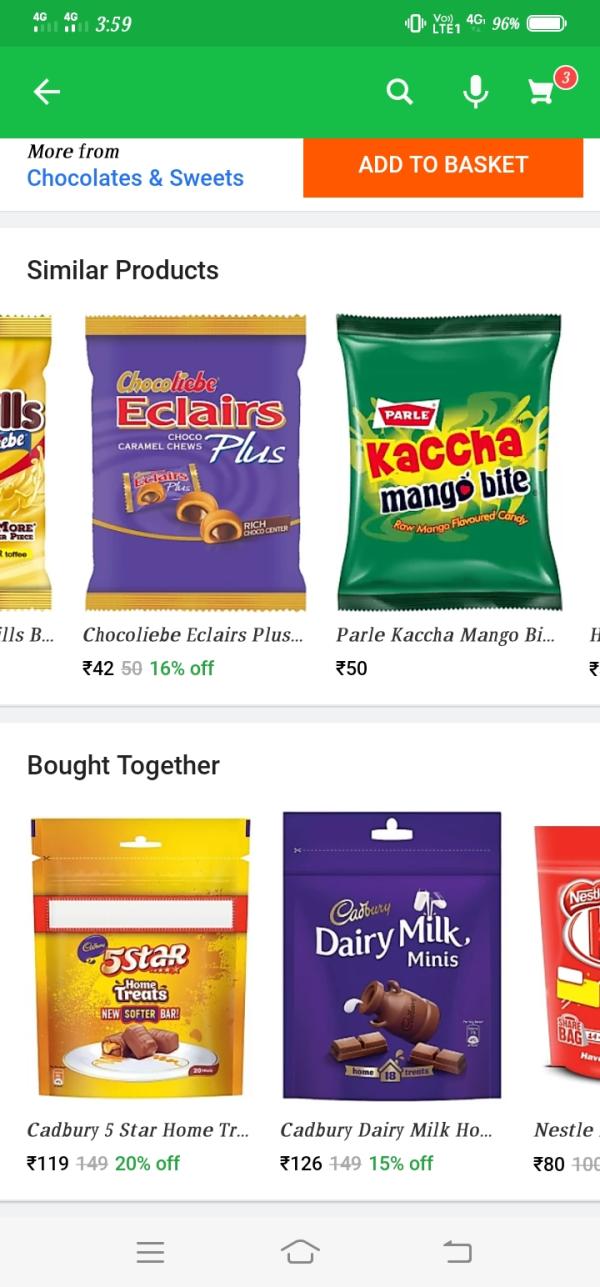Open search with magnifier icon
Image resolution: width=600 pixels, height=1287 pixels.
400,92
